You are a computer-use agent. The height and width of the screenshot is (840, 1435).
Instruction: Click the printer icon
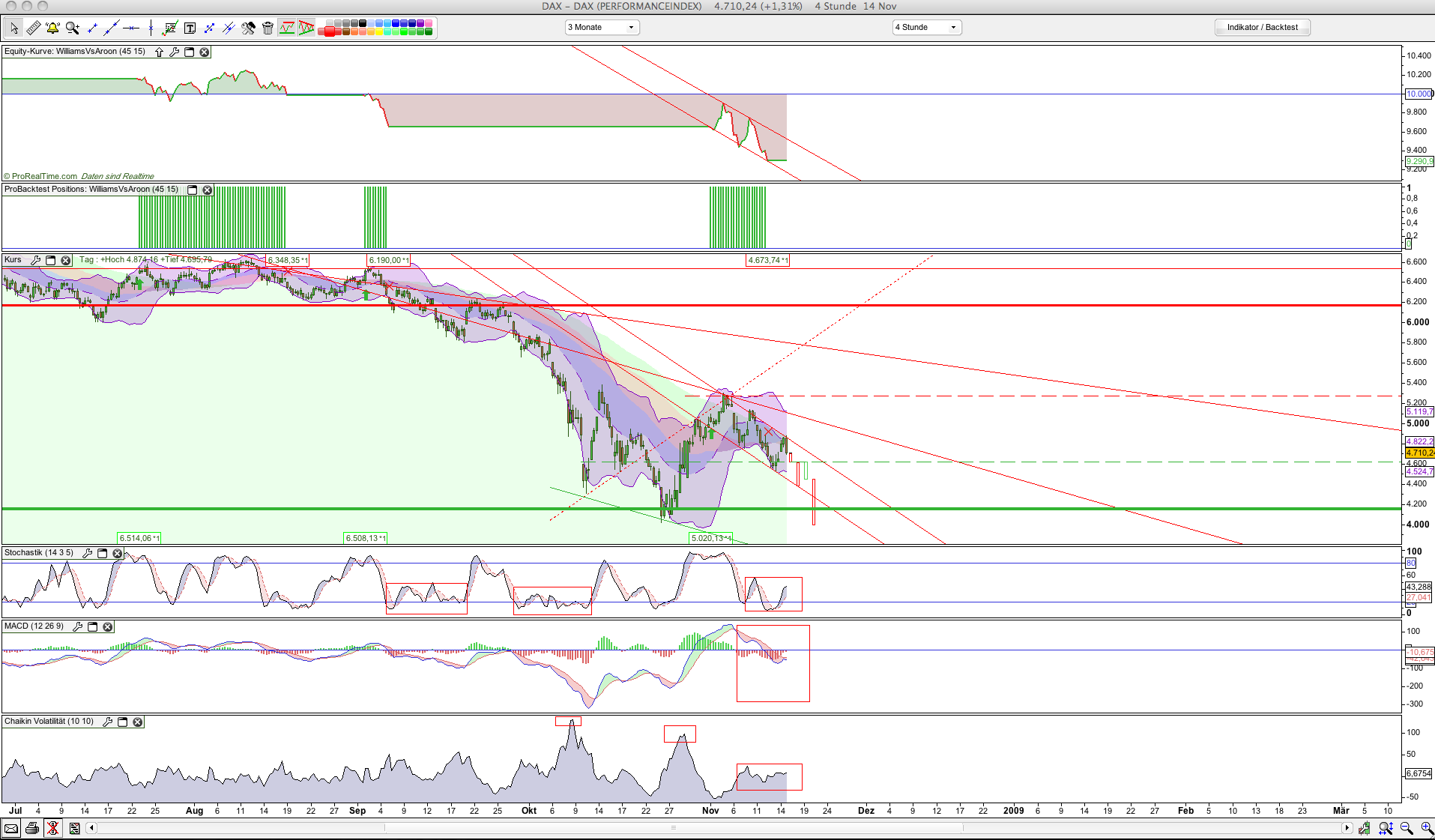[x=31, y=828]
